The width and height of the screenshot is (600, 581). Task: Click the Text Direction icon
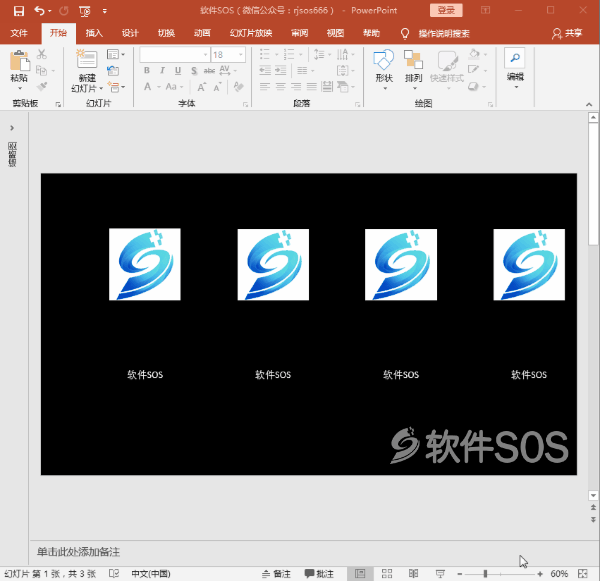tap(342, 54)
